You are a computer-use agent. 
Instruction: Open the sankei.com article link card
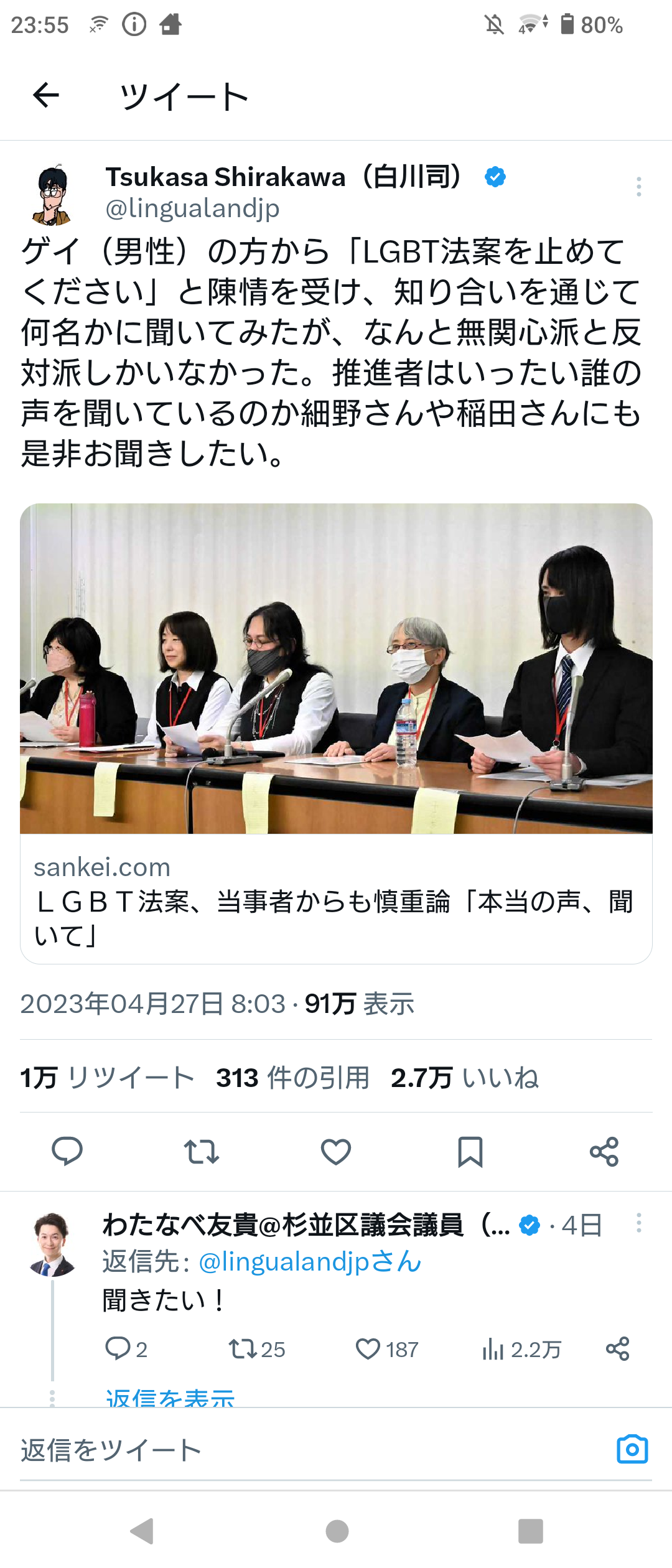pyautogui.click(x=336, y=899)
